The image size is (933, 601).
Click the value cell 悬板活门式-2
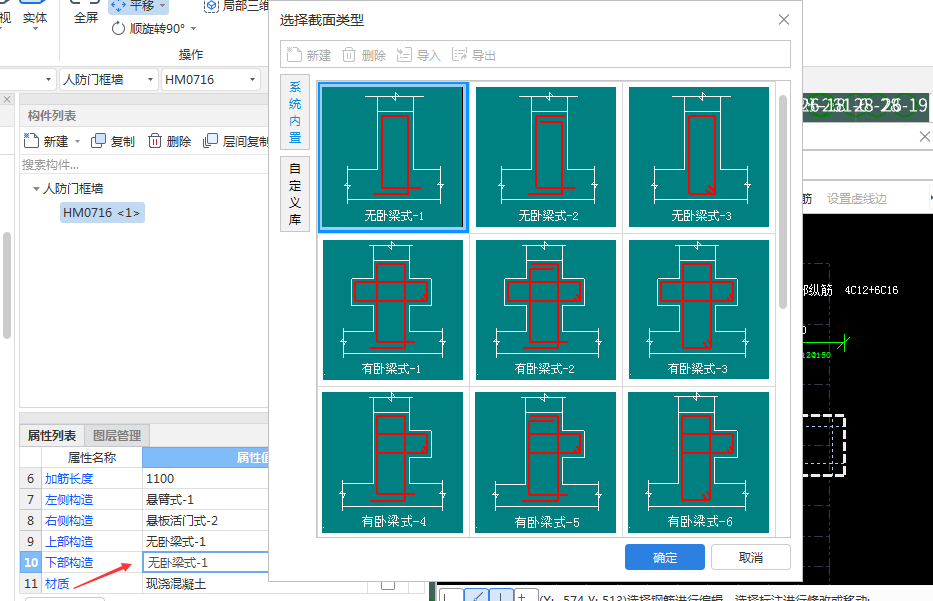[205, 521]
